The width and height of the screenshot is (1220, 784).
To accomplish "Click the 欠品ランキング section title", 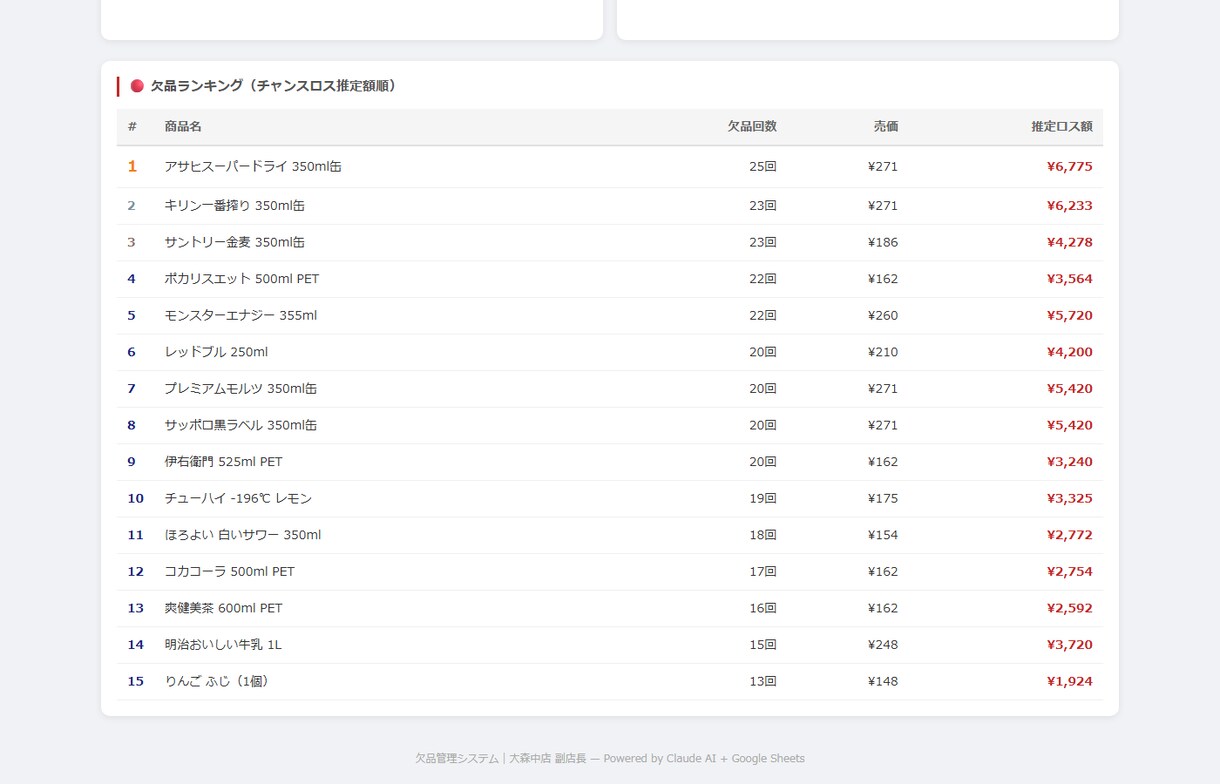I will point(274,86).
